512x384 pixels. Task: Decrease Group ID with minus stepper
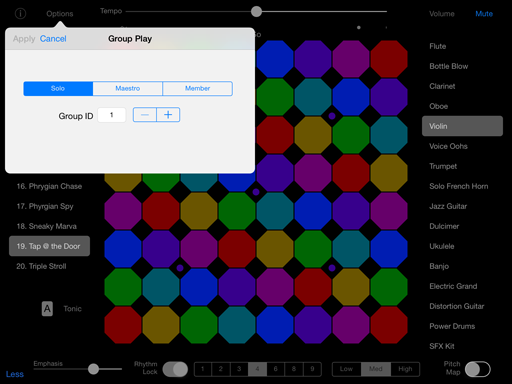[x=145, y=115]
